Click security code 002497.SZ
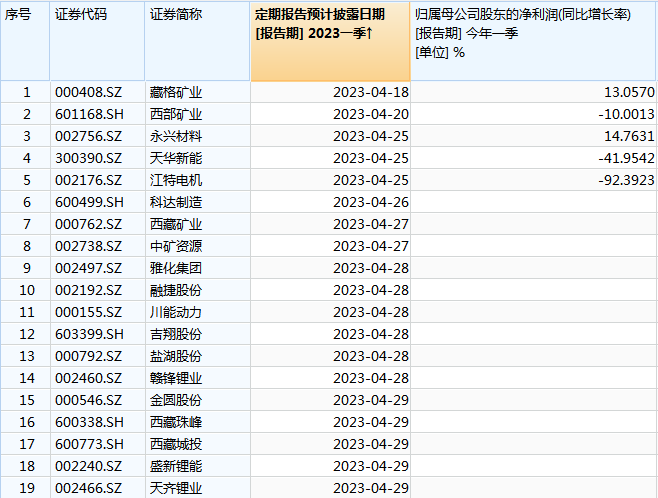The width and height of the screenshot is (658, 498). pos(89,268)
